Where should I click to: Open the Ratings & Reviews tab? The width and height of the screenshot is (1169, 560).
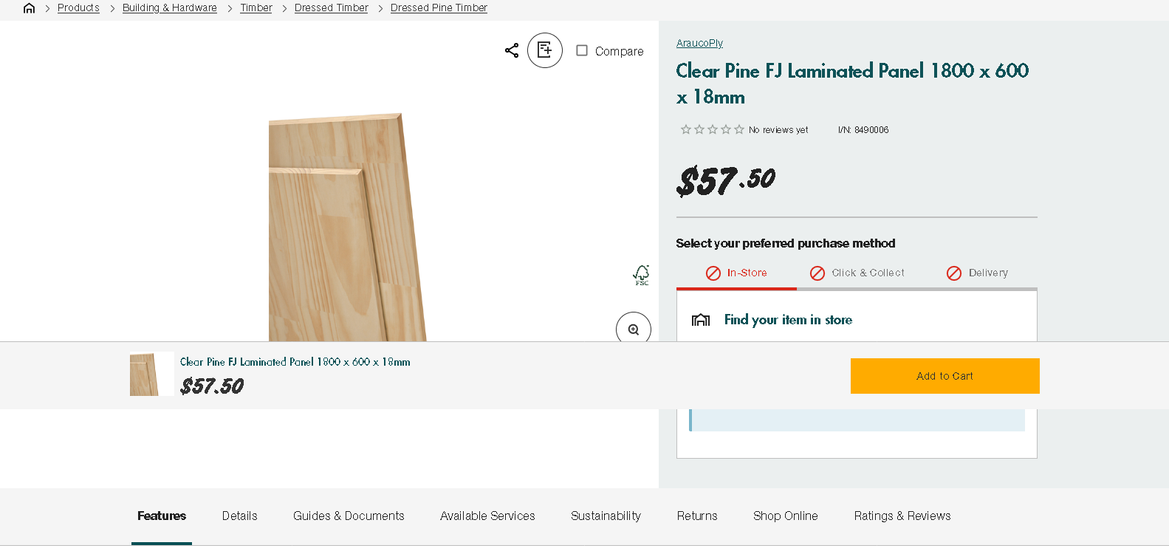click(902, 516)
